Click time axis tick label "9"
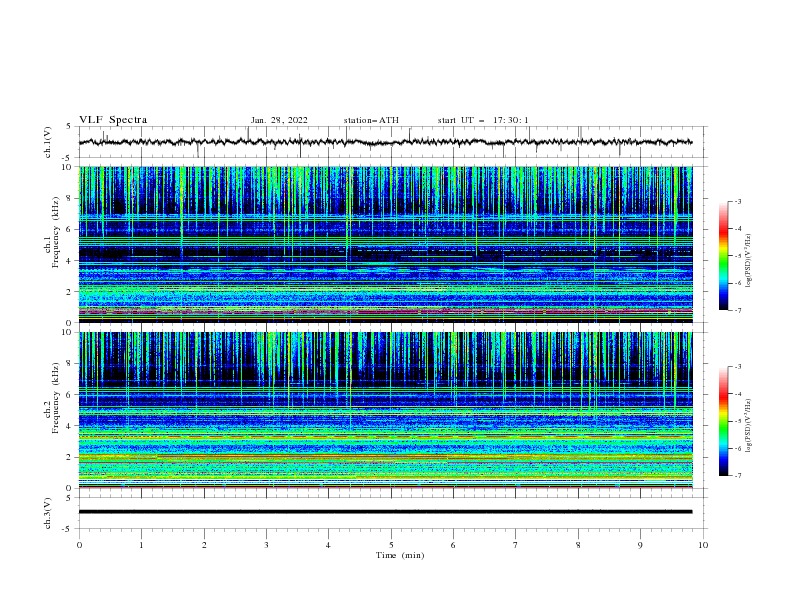The height and width of the screenshot is (612, 792). tap(640, 545)
